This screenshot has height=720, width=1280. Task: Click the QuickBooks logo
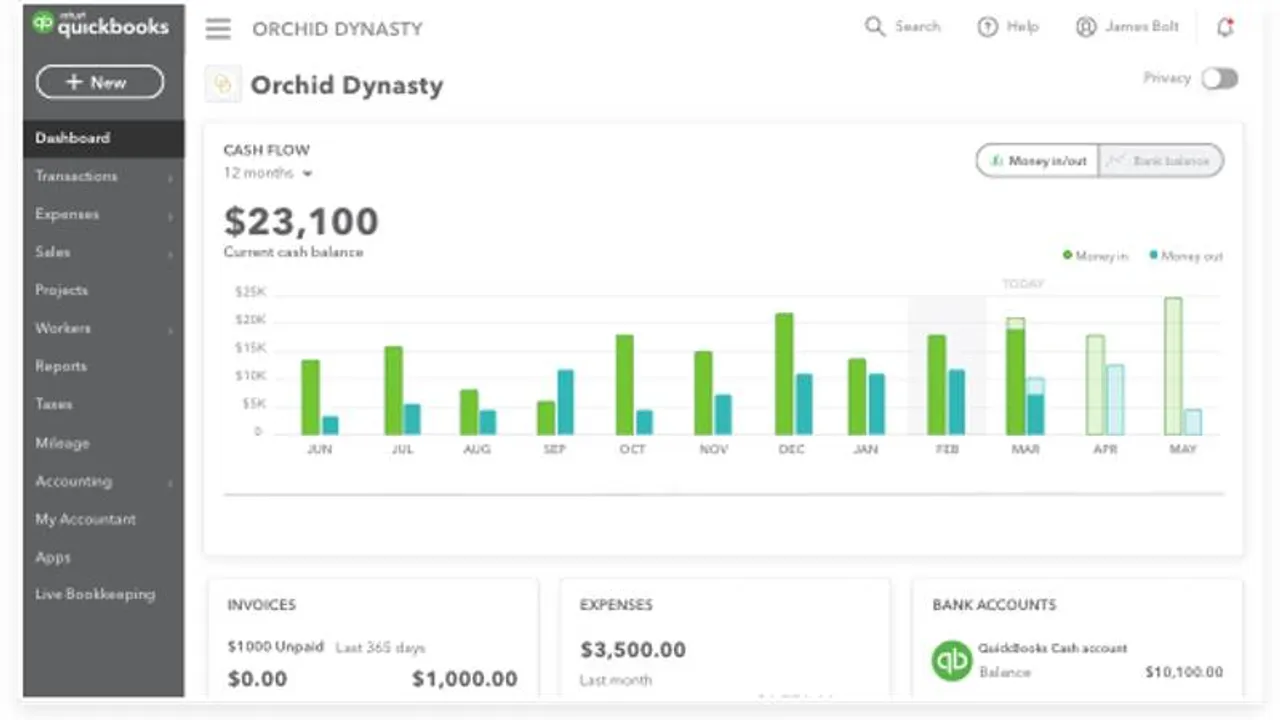click(100, 25)
